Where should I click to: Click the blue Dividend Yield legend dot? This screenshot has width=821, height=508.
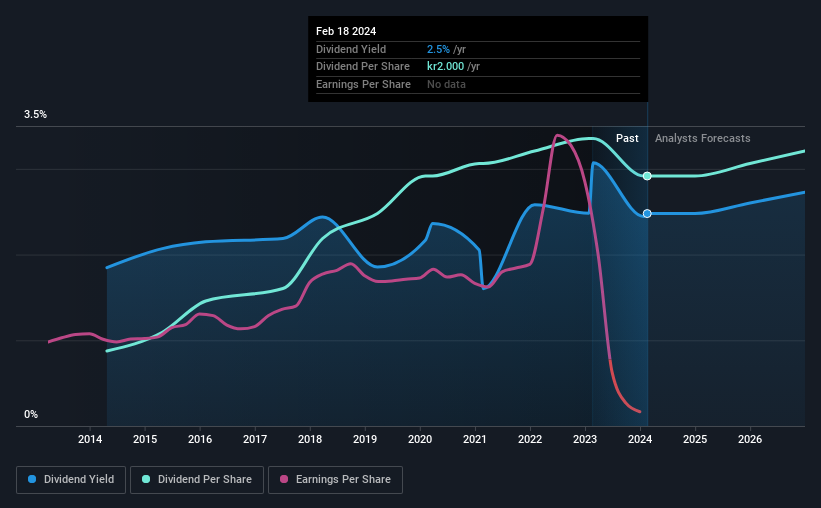click(32, 479)
